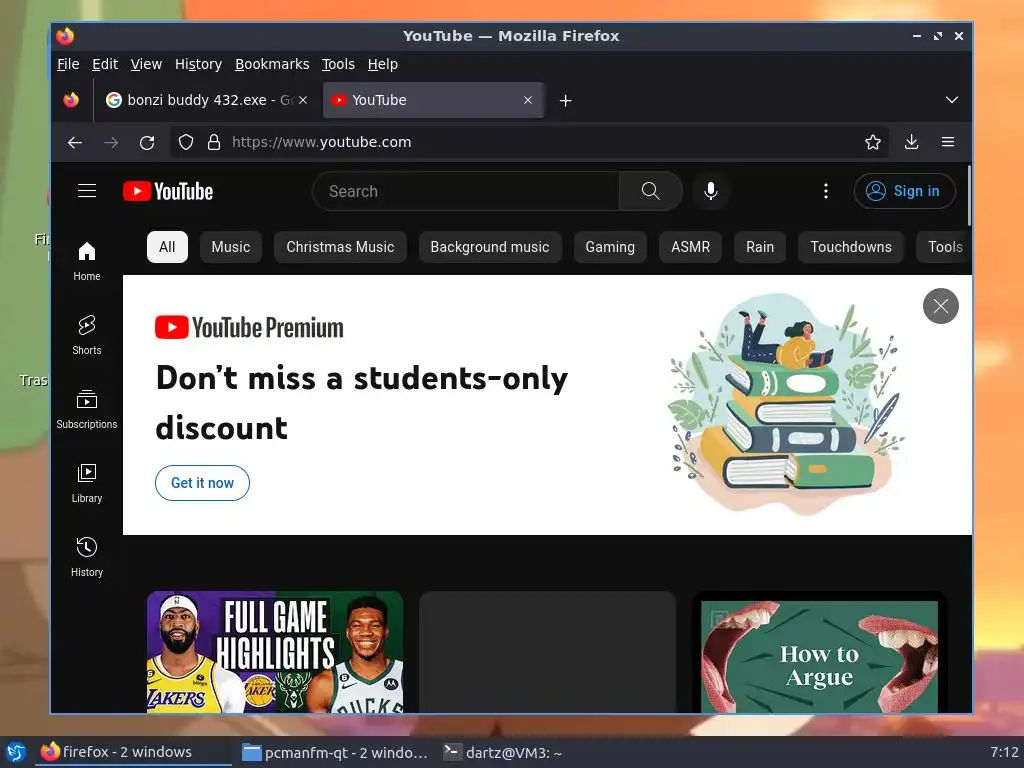Screen dimensions: 1024x768
Task: Open the View menu
Action: pos(146,64)
